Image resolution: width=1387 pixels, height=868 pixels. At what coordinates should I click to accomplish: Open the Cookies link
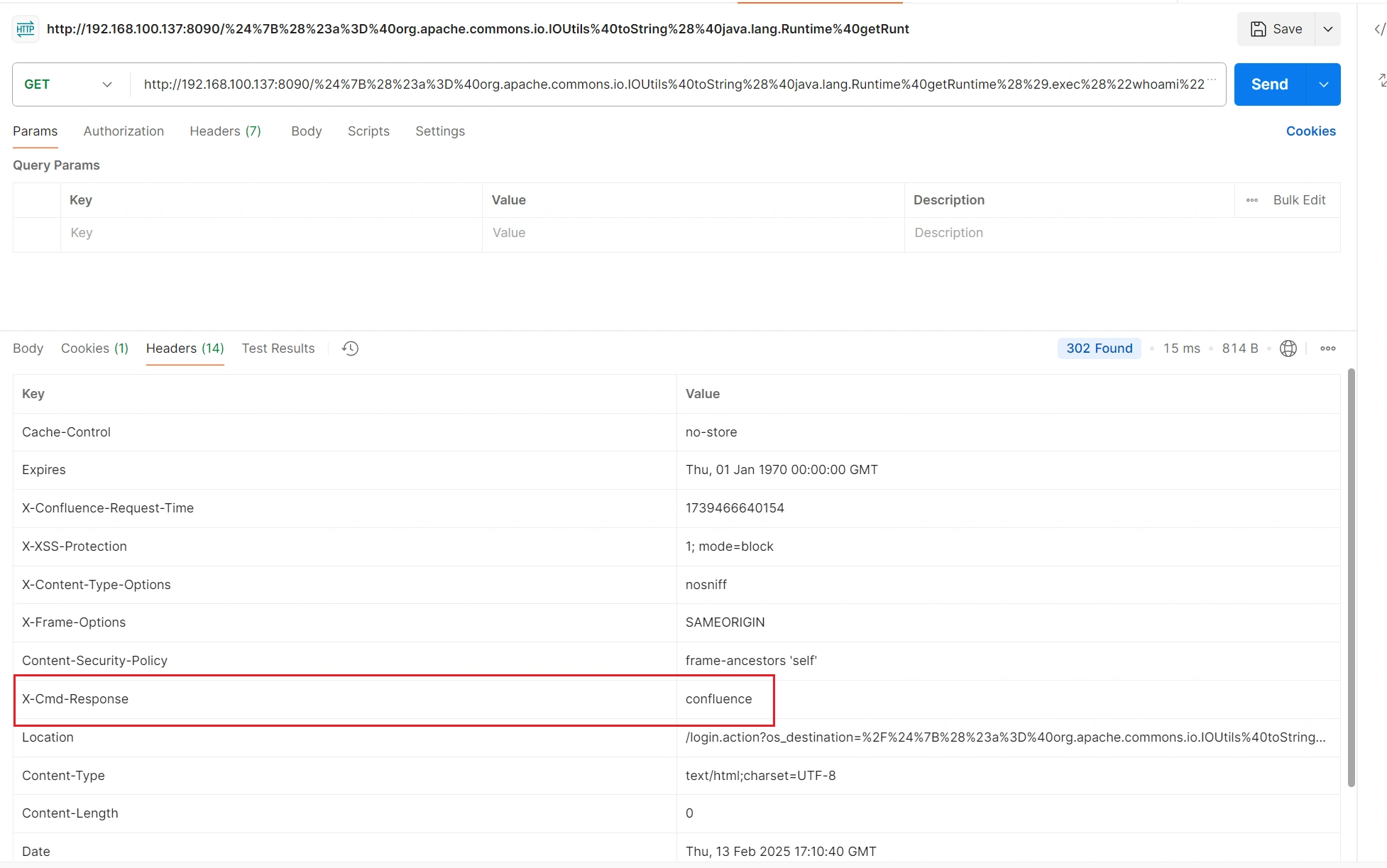(x=1310, y=131)
